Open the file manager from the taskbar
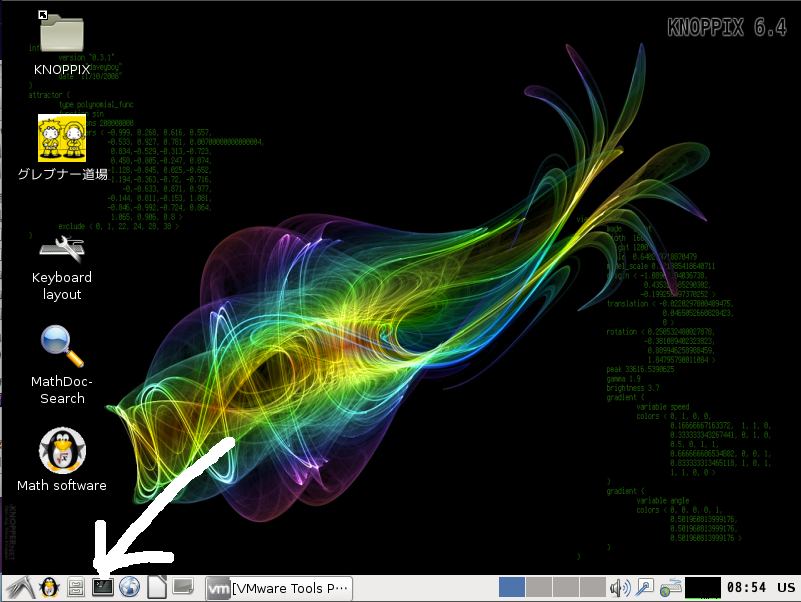The image size is (801, 602). pos(76,588)
